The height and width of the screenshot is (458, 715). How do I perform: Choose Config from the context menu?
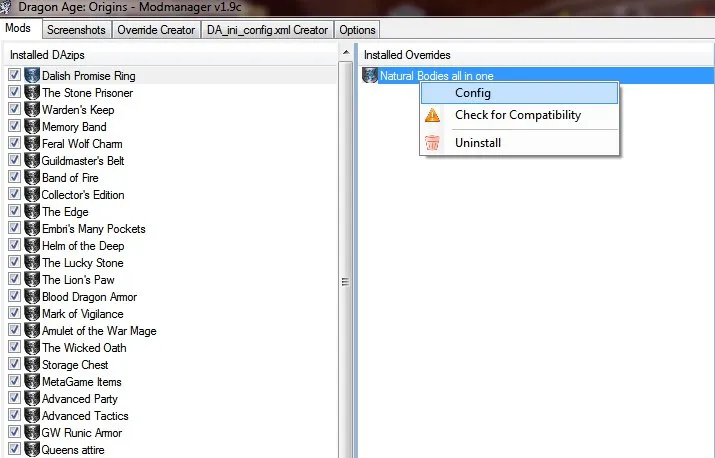[x=519, y=93]
